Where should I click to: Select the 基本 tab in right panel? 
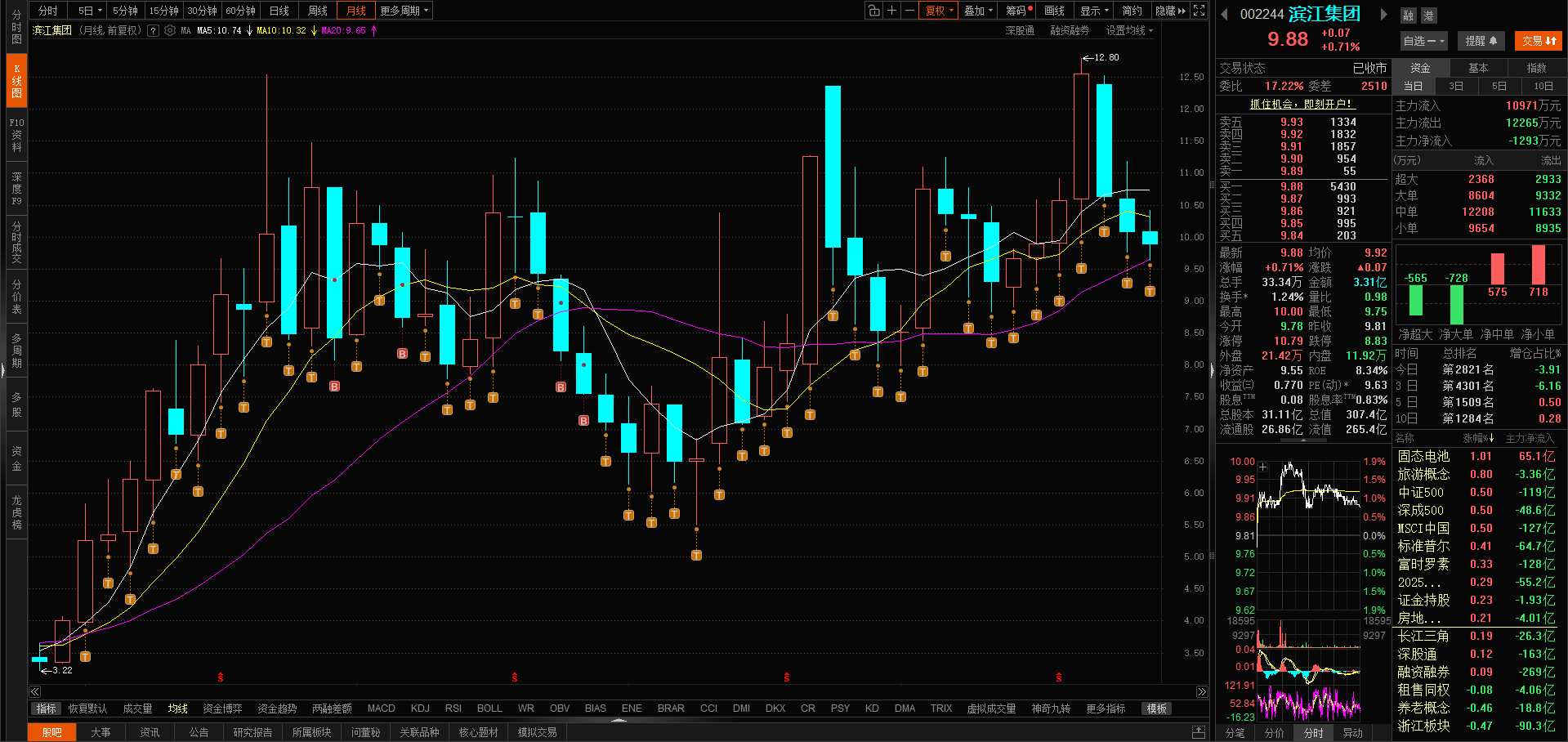1478,68
